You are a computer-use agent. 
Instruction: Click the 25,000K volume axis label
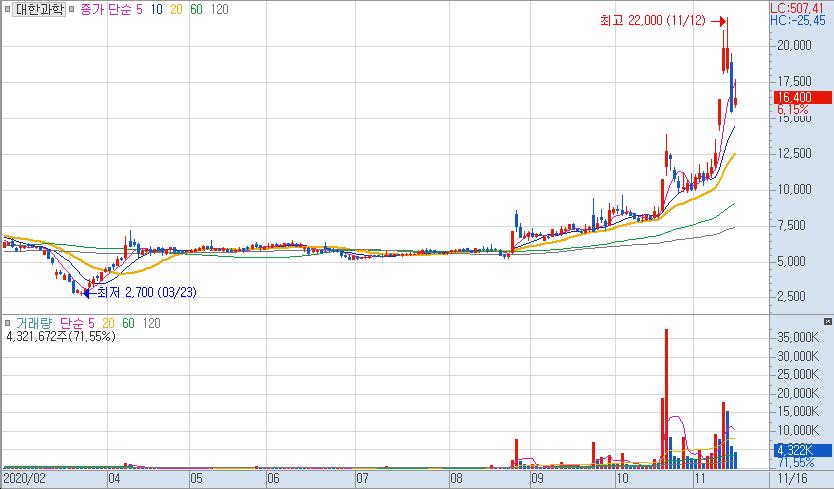798,375
